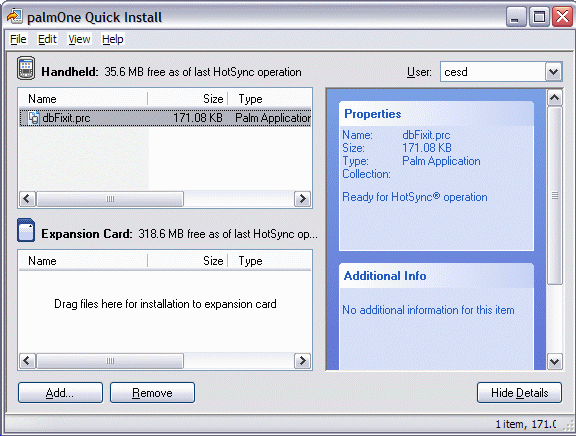
Task: Sort Handheld list by Size column
Action: pyautogui.click(x=188, y=99)
